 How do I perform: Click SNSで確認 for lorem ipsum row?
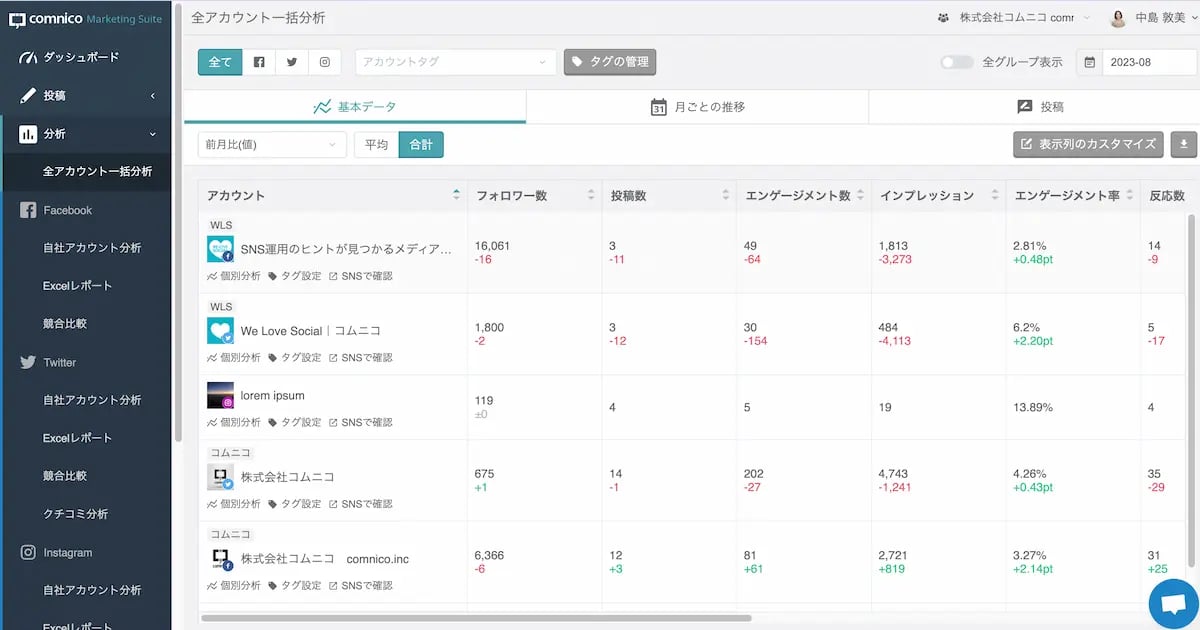[361, 422]
